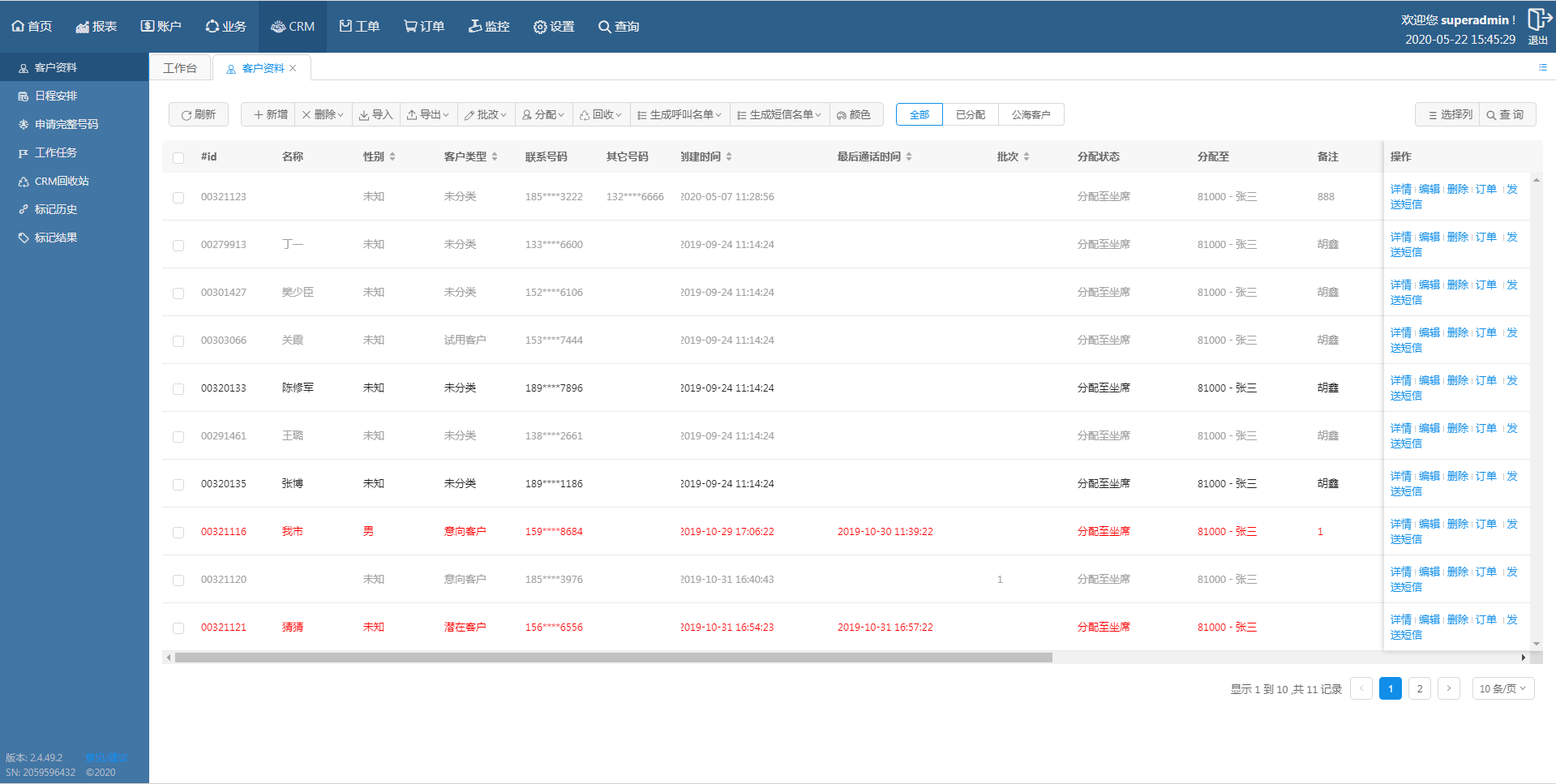The width and height of the screenshot is (1556, 784).
Task: Filter by public sea customers
Action: pyautogui.click(x=1031, y=115)
